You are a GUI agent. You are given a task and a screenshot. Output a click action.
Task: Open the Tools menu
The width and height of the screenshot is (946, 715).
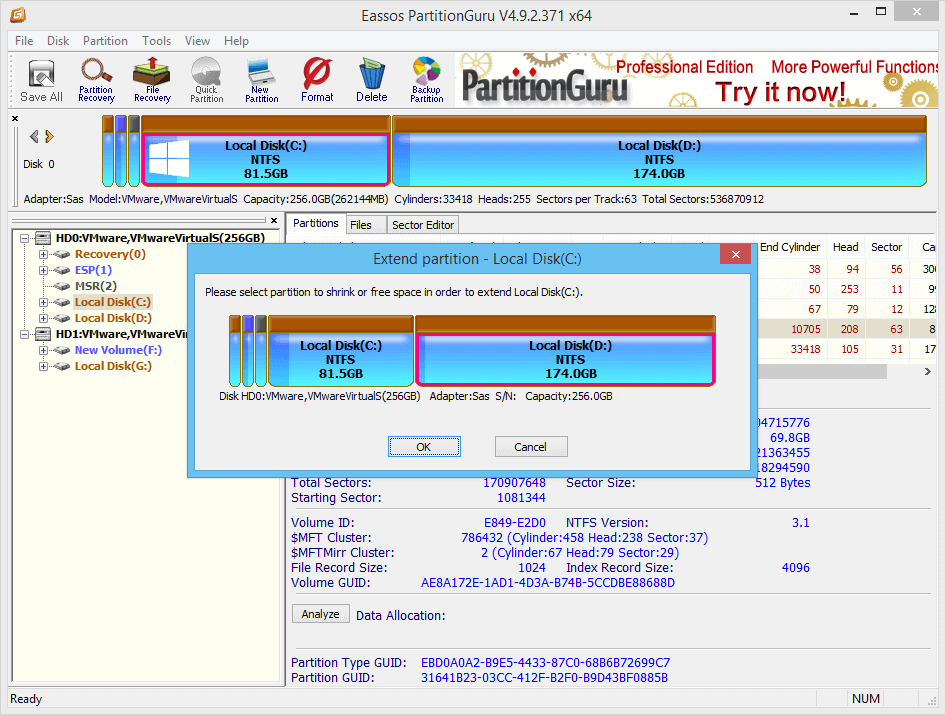156,41
